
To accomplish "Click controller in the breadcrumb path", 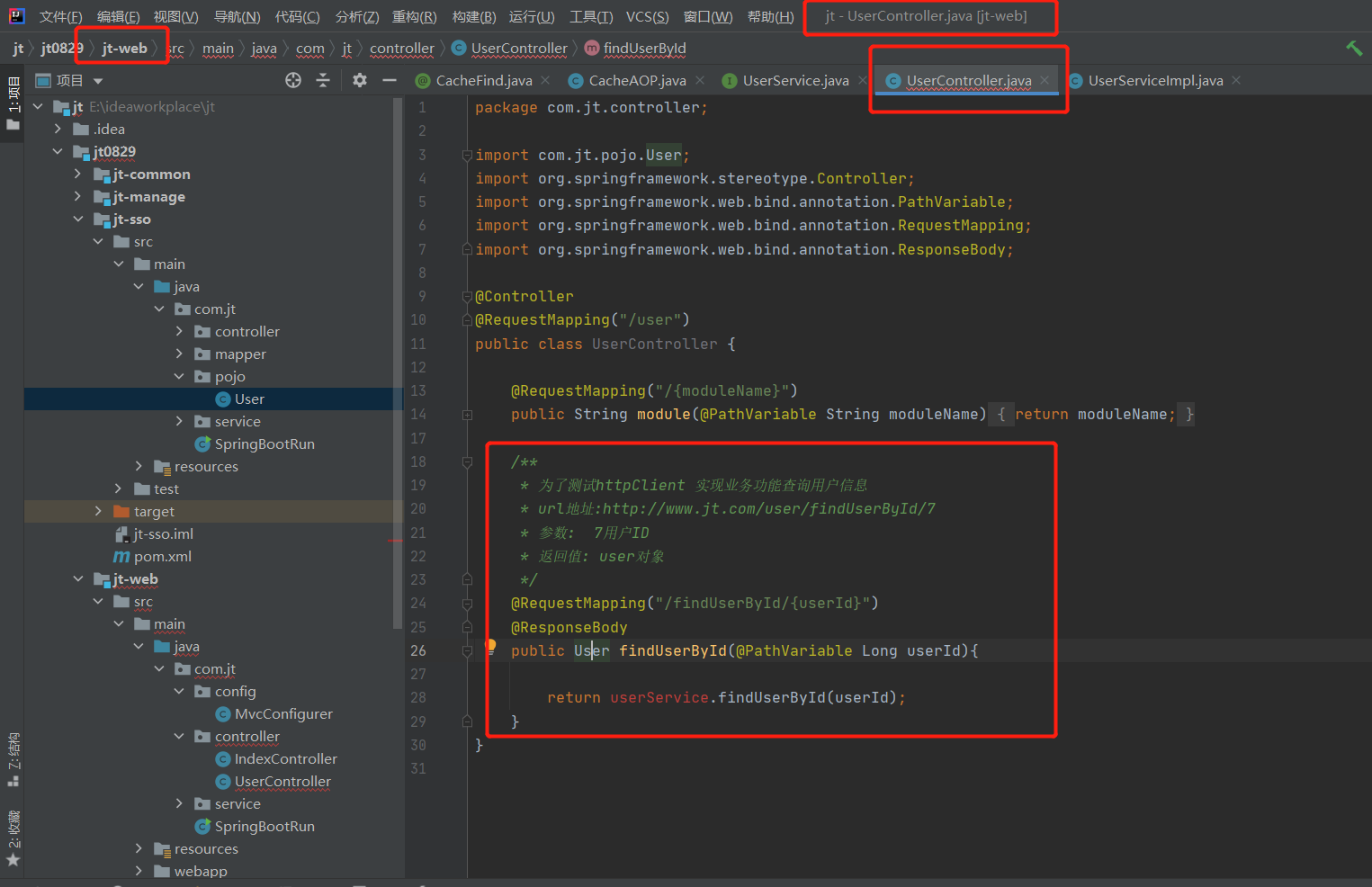I will (402, 49).
